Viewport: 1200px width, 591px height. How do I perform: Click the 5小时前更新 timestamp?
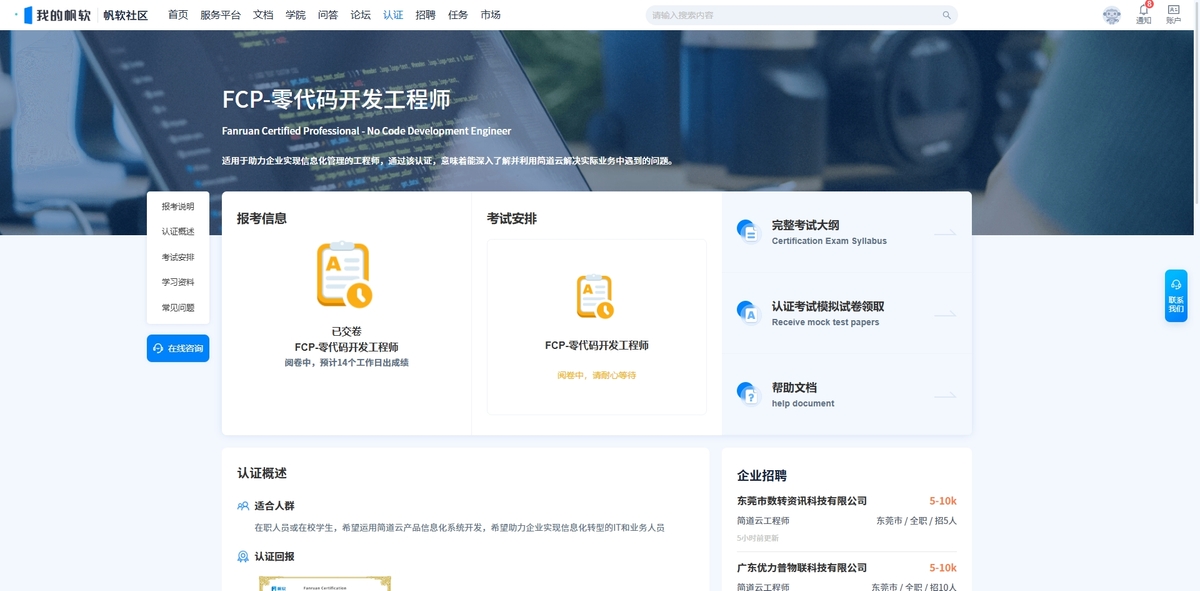[x=758, y=538]
